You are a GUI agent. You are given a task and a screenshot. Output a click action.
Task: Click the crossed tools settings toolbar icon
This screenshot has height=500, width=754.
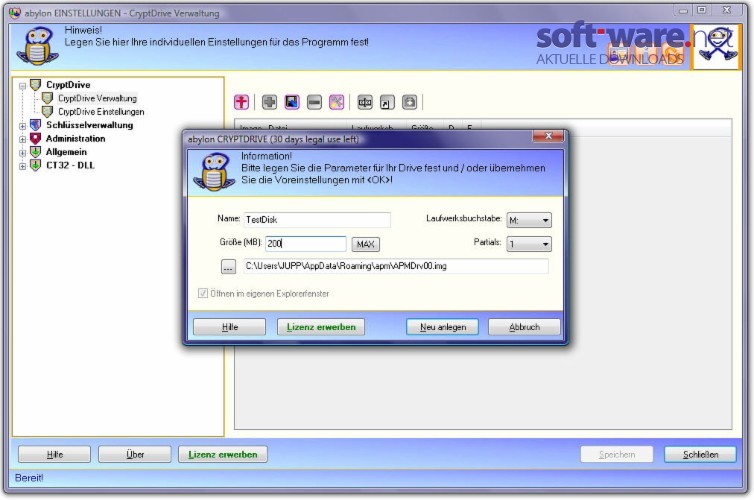[336, 102]
